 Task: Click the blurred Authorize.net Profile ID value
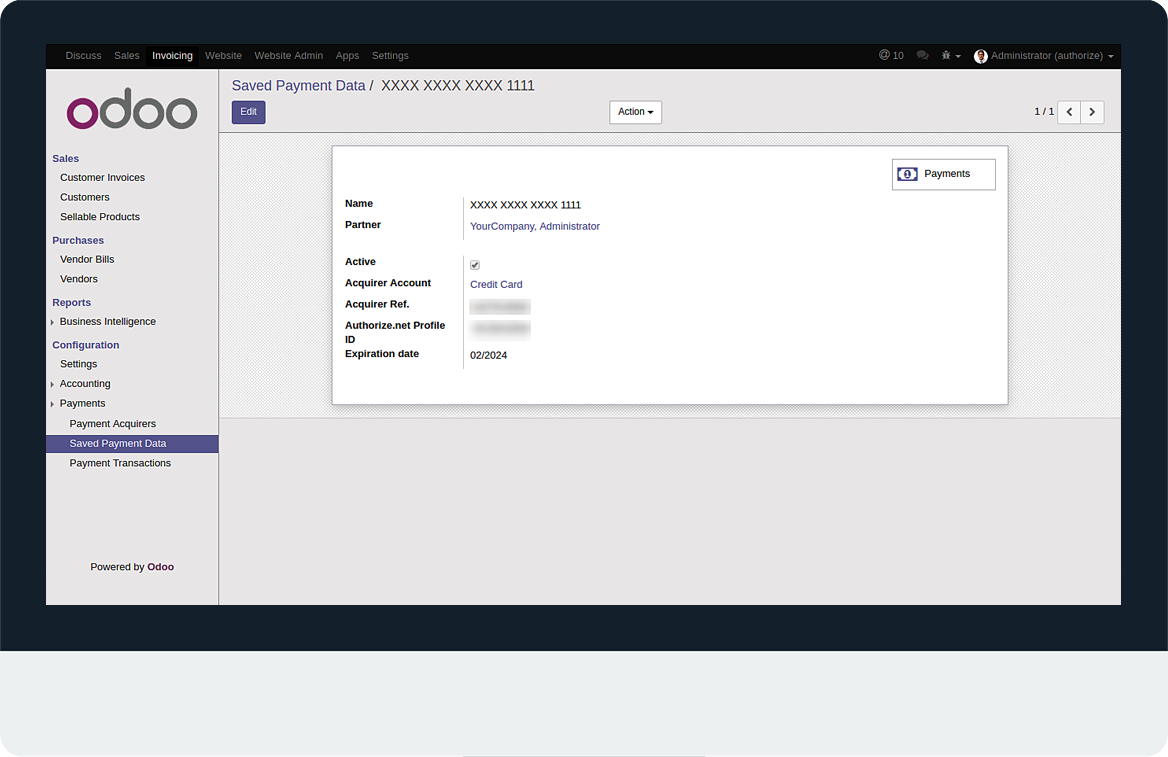click(500, 329)
